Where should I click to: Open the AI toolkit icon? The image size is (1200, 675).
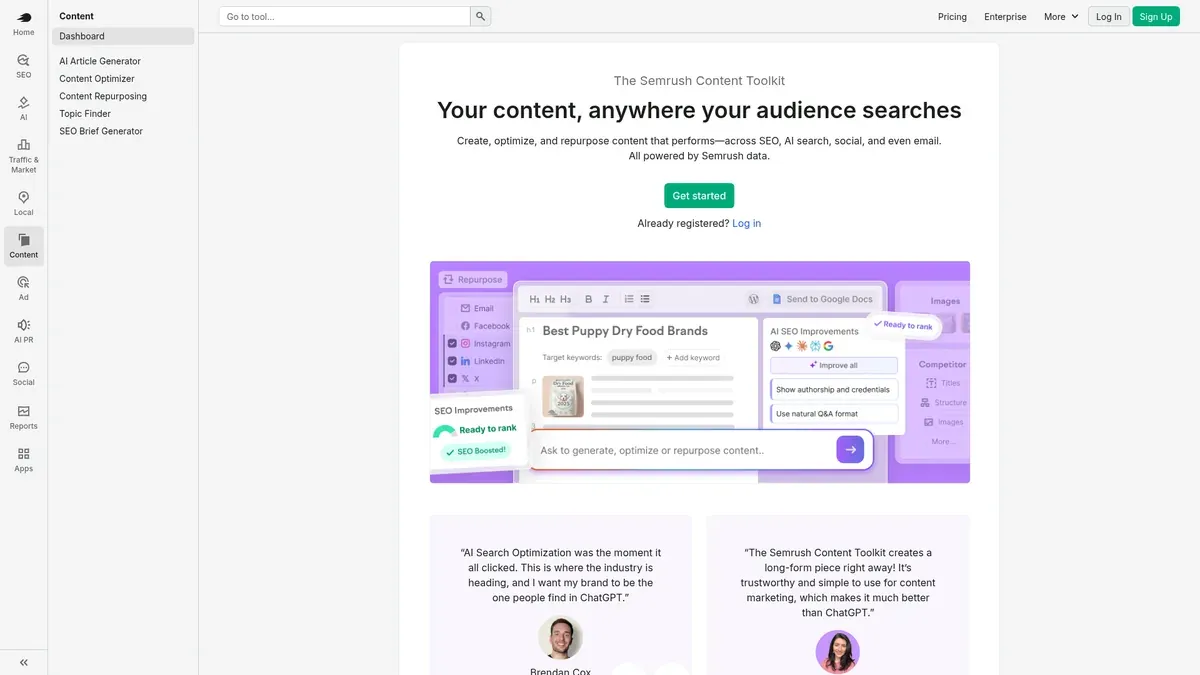coord(24,108)
